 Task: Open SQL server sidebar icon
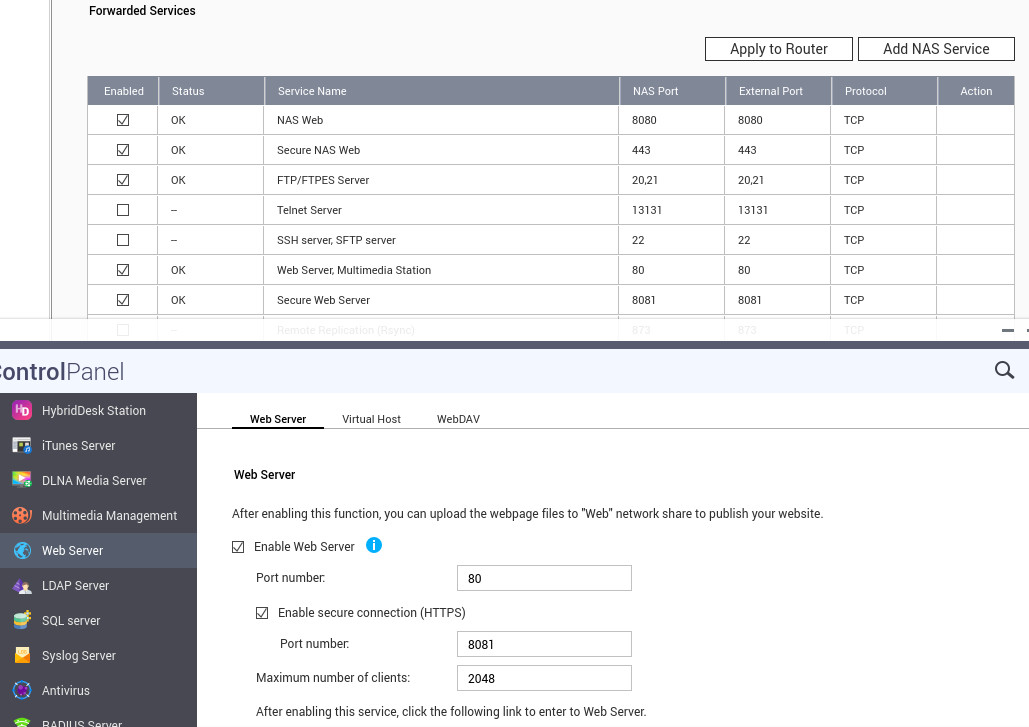pos(22,620)
